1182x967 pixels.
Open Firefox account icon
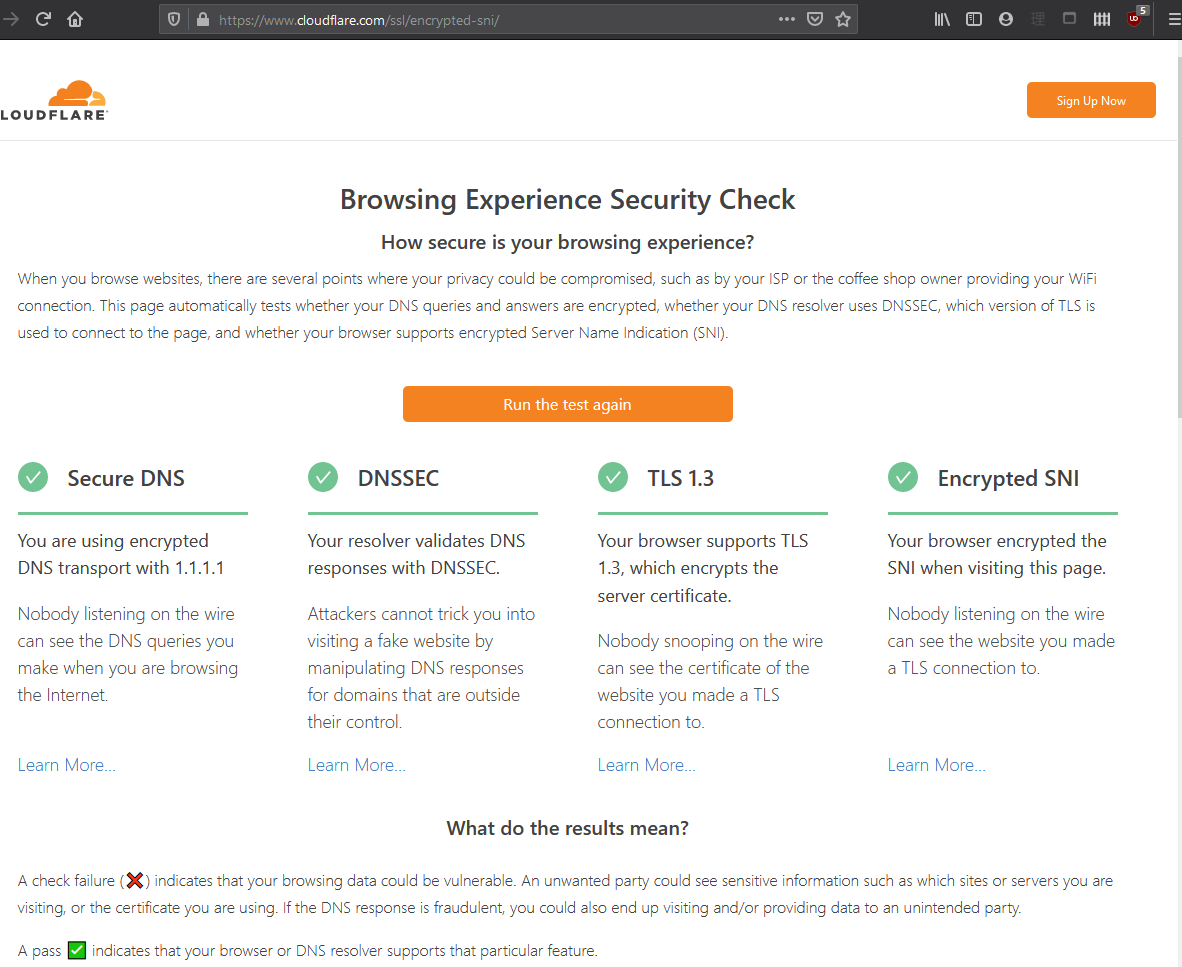click(x=1006, y=19)
